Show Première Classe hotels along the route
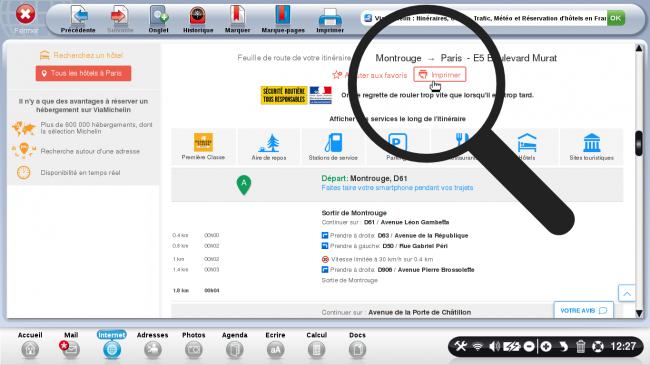This screenshot has height=365, width=650. [203, 147]
